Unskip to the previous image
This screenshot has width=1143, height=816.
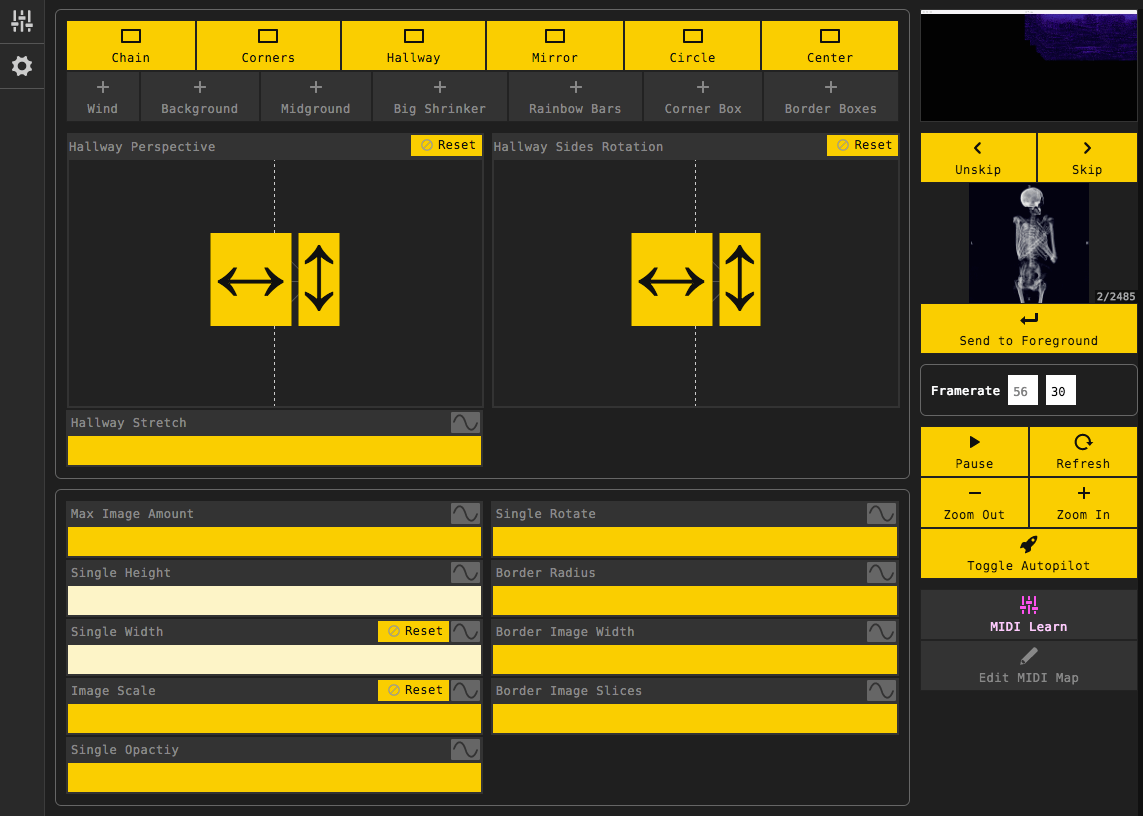point(978,158)
